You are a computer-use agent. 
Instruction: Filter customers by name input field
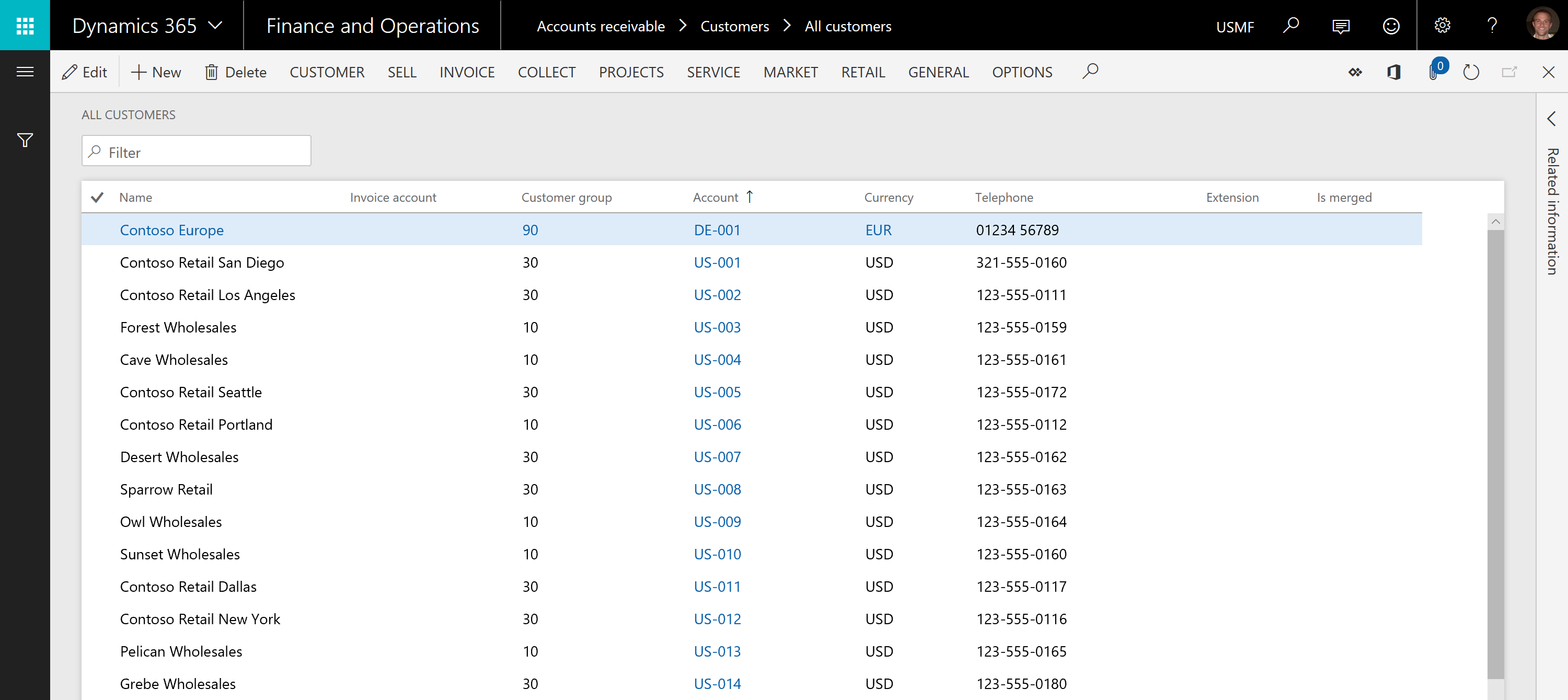click(x=196, y=151)
